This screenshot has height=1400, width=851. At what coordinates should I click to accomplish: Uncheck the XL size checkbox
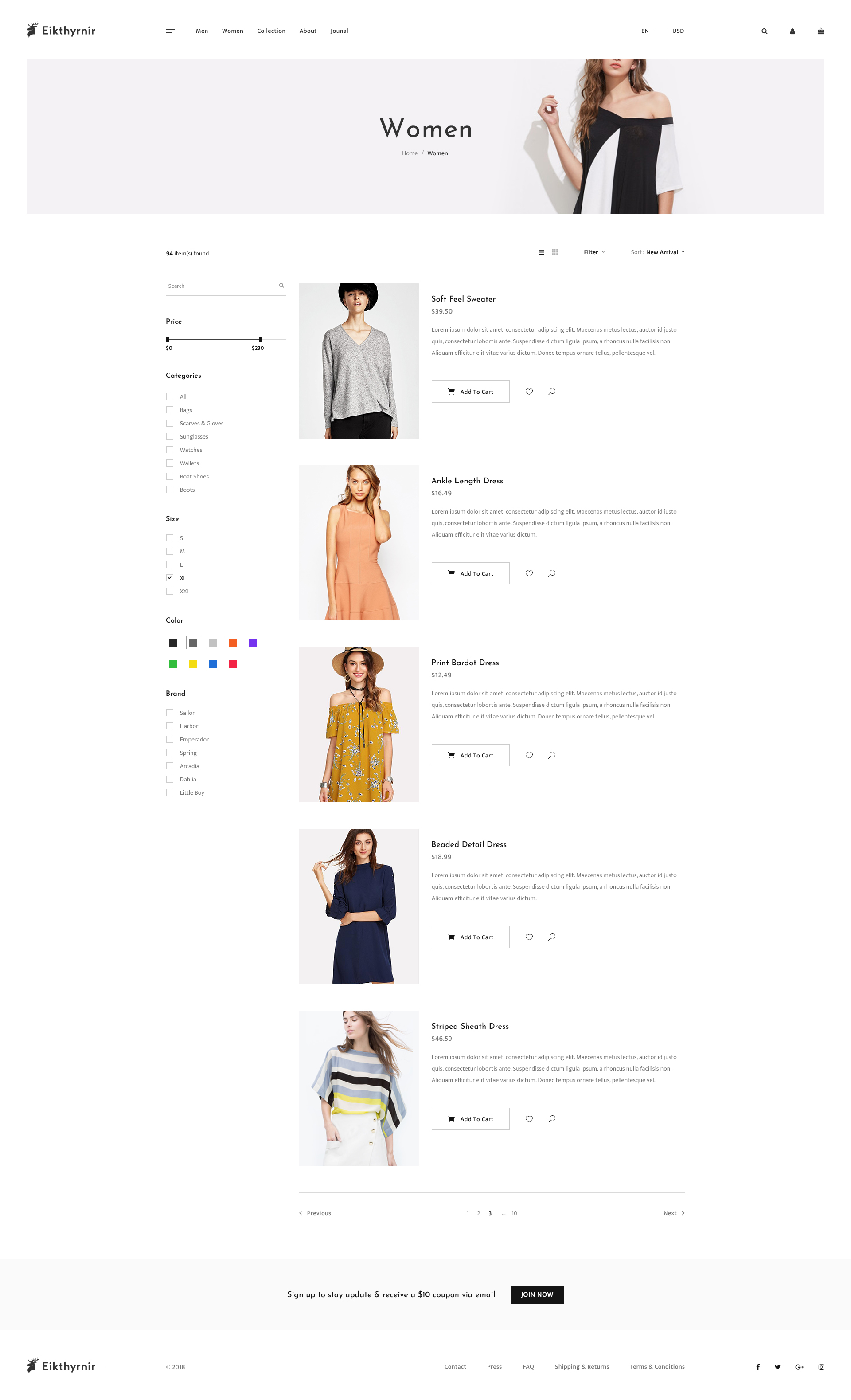[x=170, y=578]
